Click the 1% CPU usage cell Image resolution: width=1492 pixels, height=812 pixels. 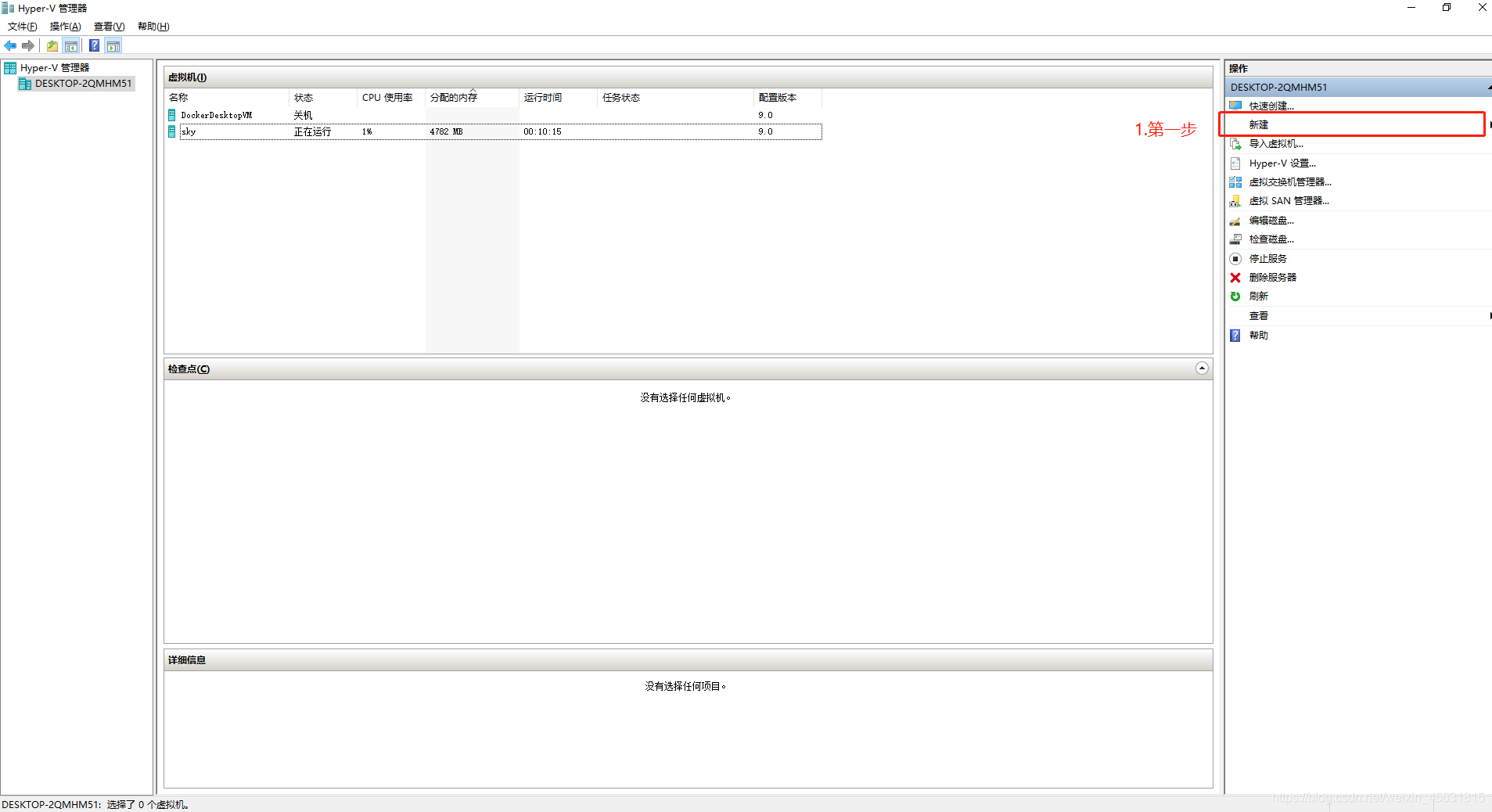pyautogui.click(x=367, y=131)
